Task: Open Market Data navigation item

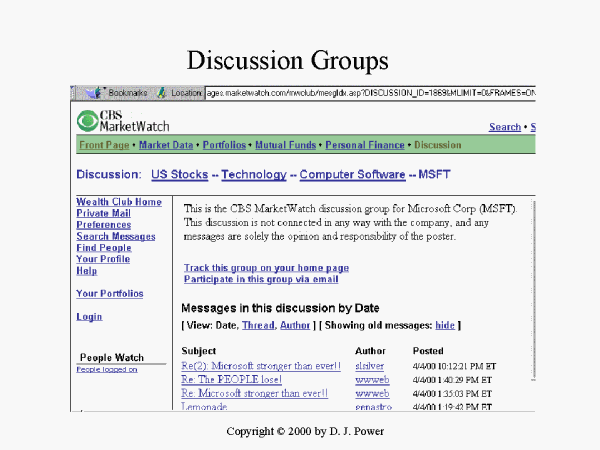Action: click(x=166, y=145)
